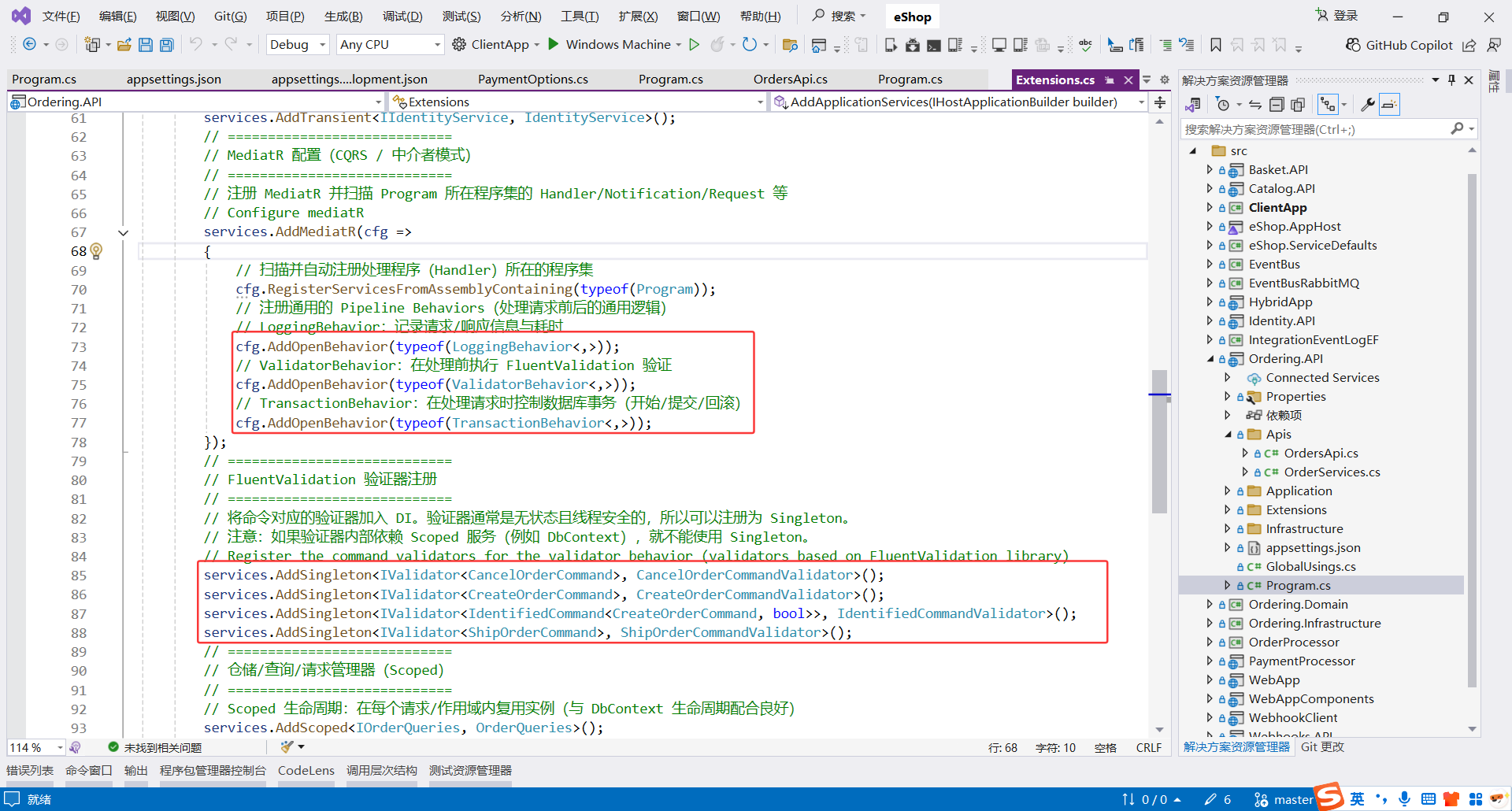Toggle the microphone voice input icon
The image size is (1512, 811).
1404,799
